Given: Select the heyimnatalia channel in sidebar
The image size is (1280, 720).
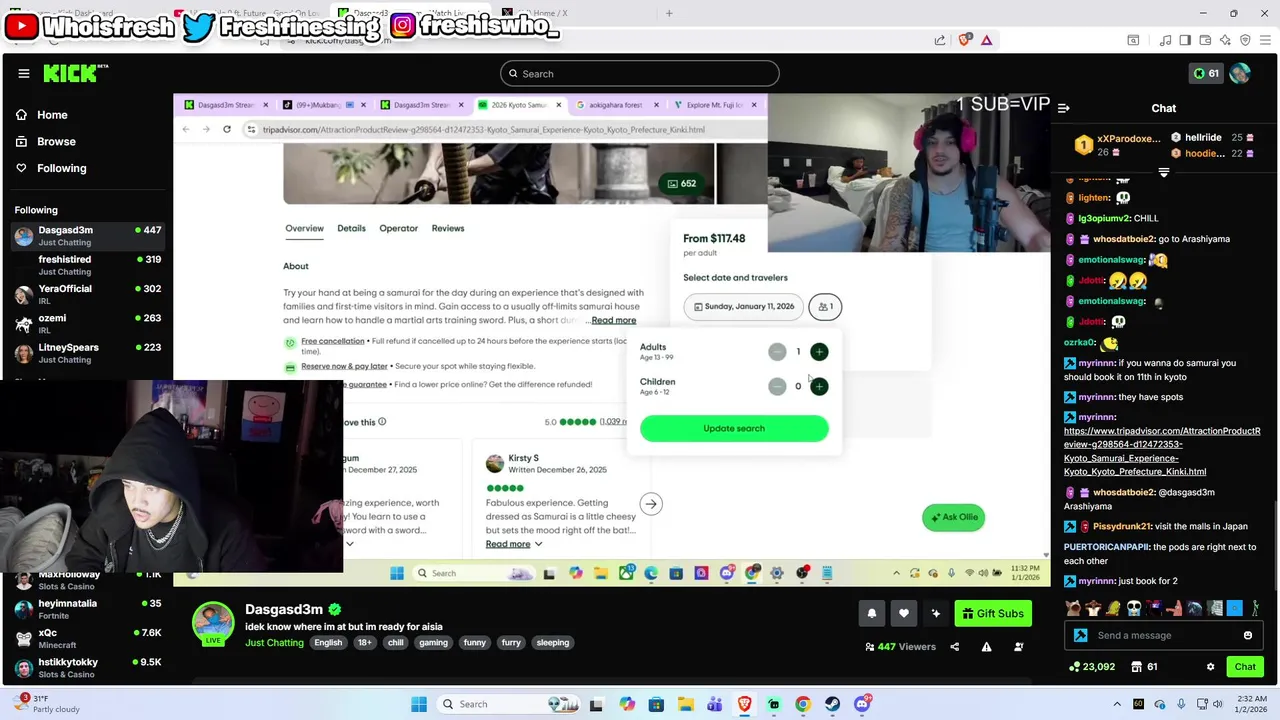Looking at the screenshot, I should coord(88,609).
